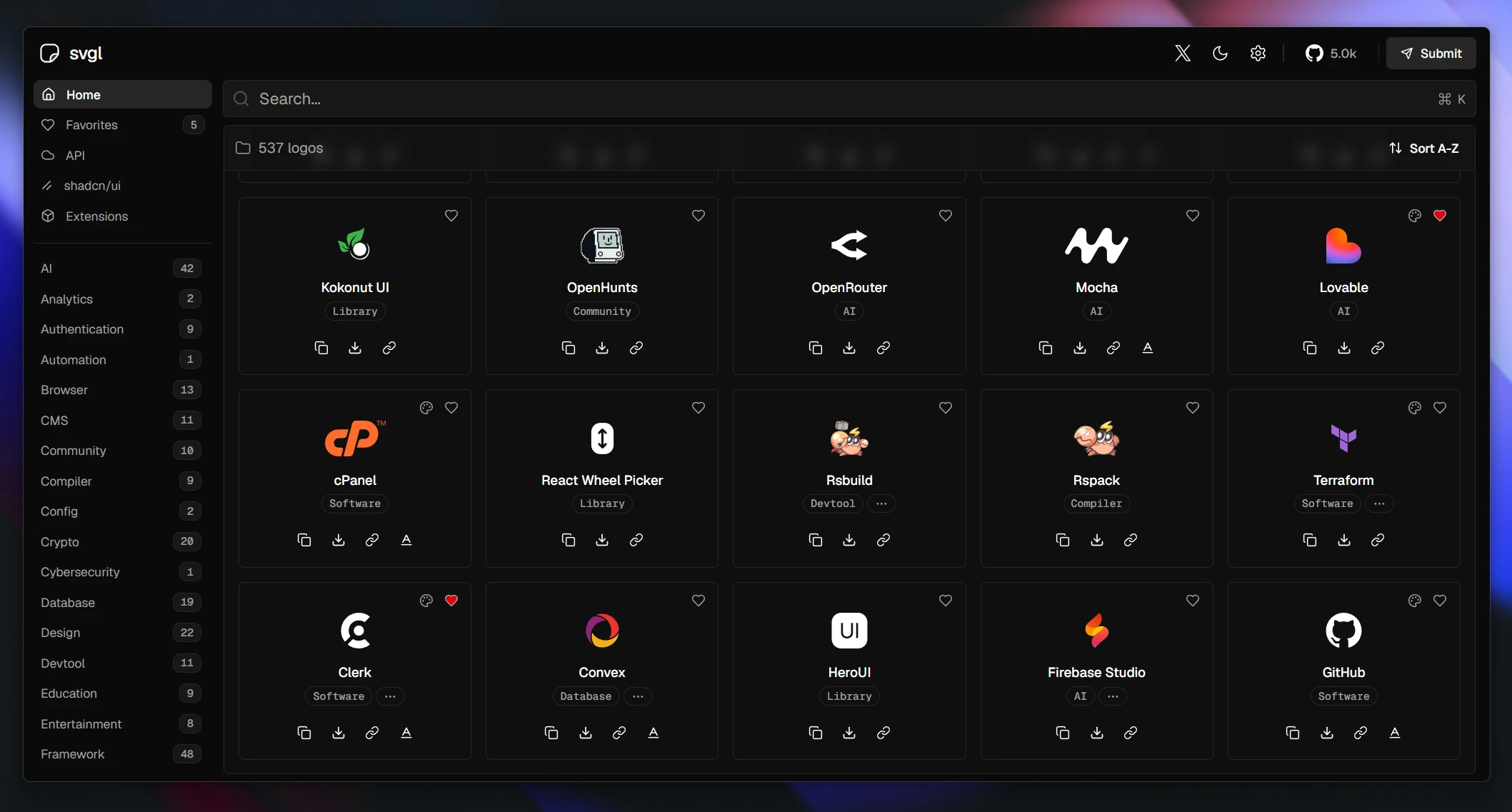Open the X (Twitter) link icon

click(1183, 54)
